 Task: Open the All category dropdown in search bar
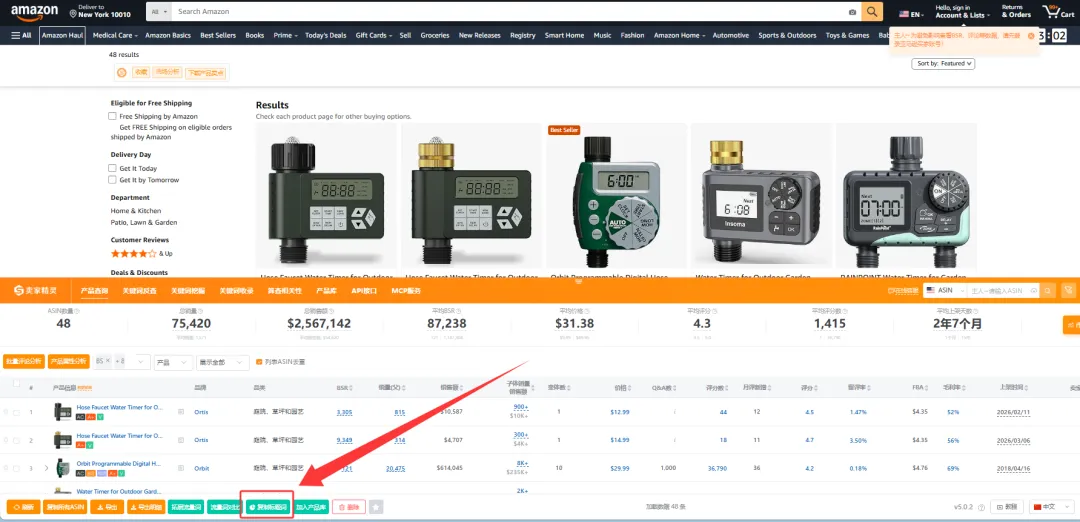[x=158, y=12]
